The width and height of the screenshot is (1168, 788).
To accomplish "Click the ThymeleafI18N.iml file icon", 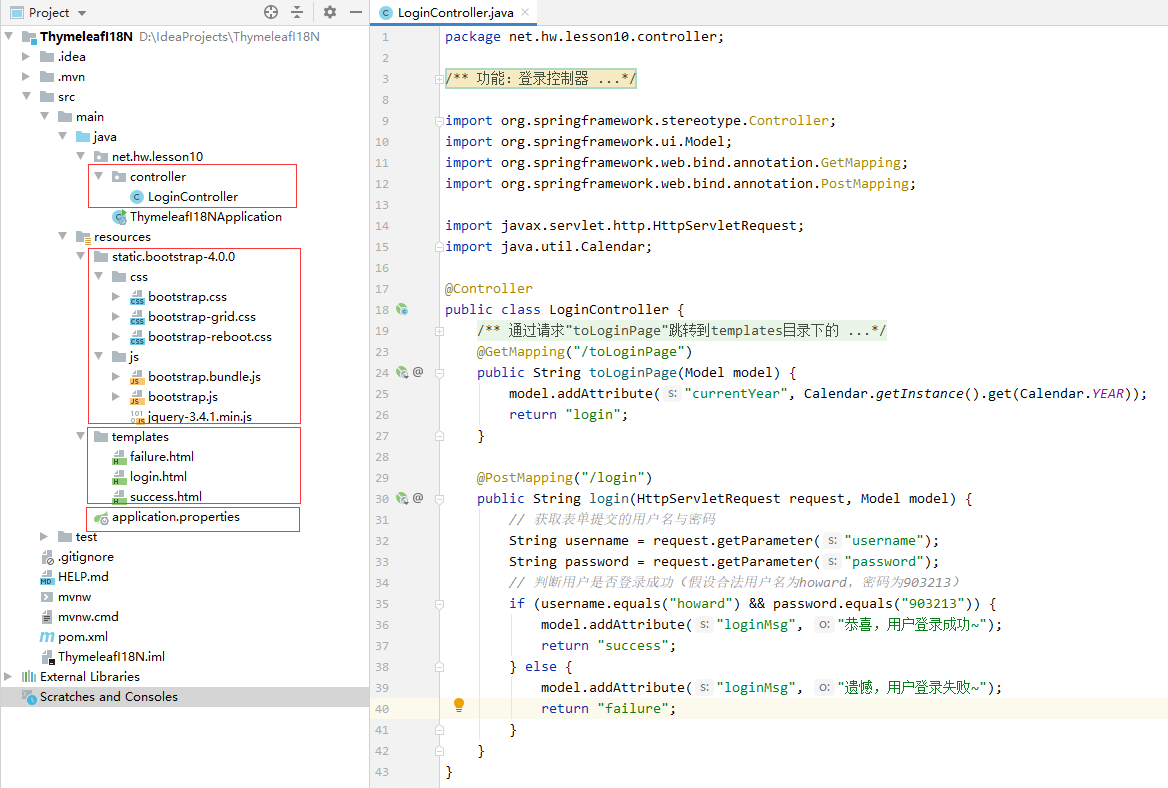I will click(47, 657).
